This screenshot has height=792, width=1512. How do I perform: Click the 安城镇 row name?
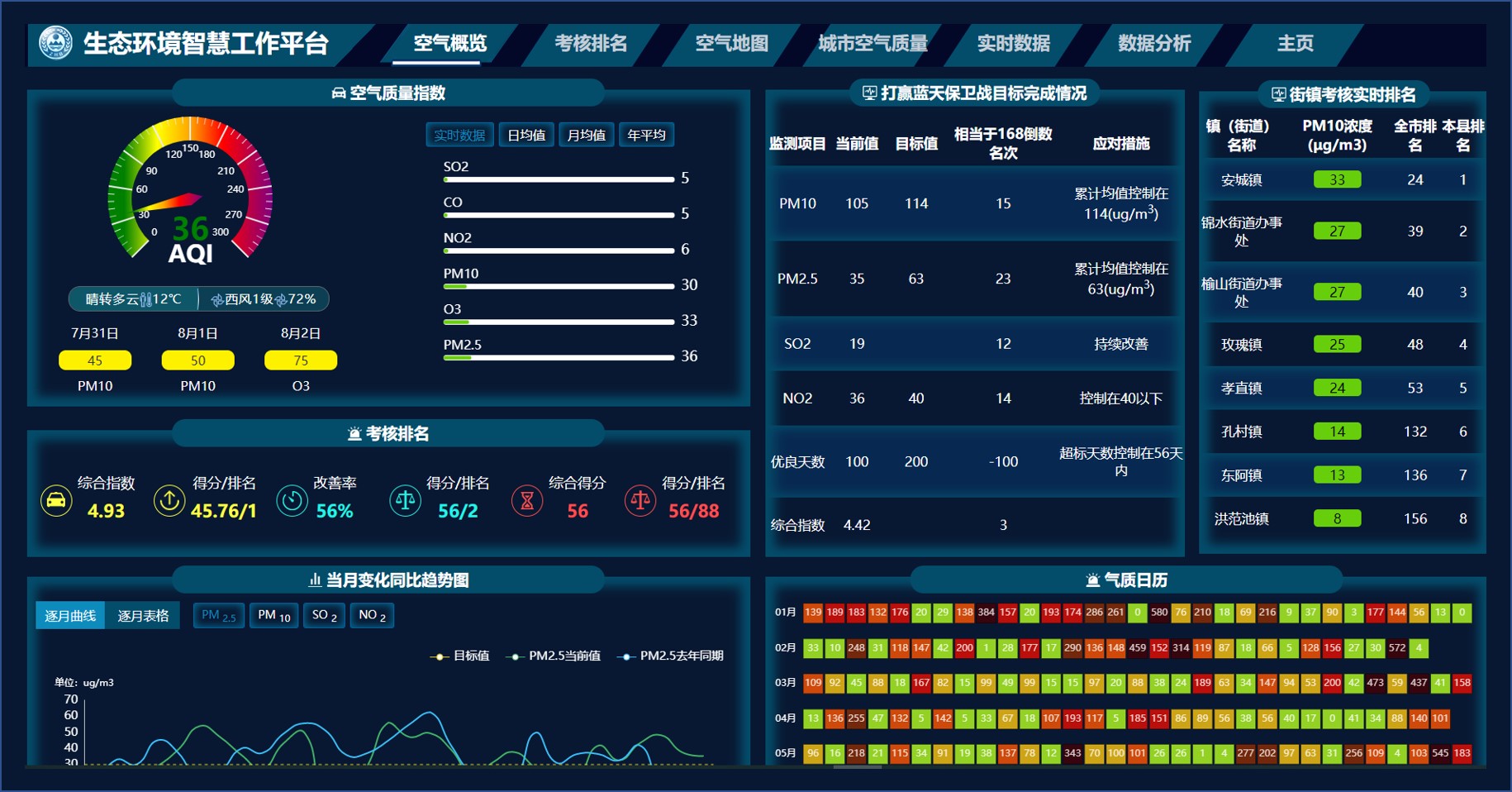click(1241, 179)
